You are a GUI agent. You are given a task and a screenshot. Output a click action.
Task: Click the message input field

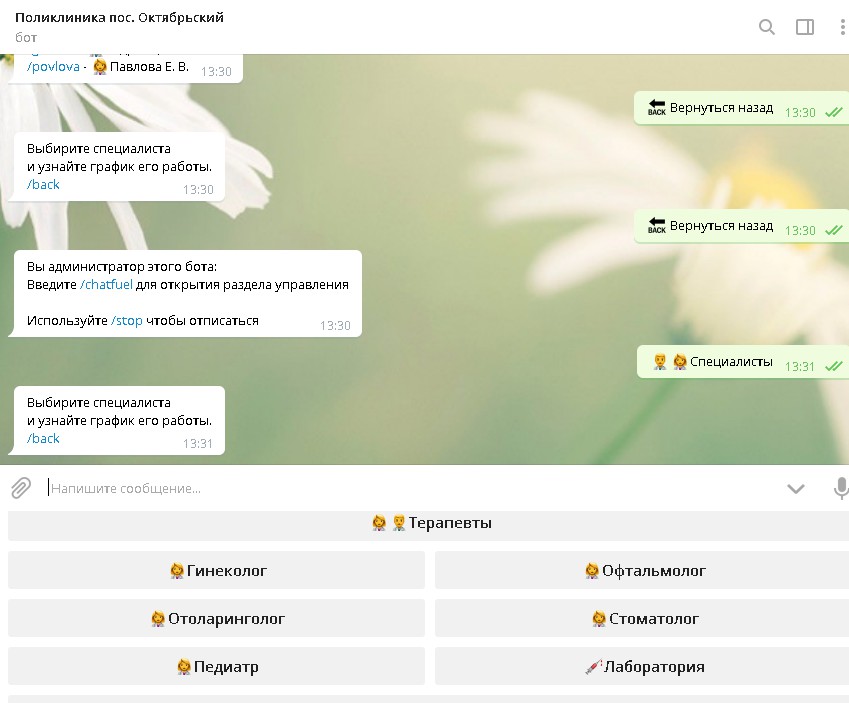tap(412, 488)
